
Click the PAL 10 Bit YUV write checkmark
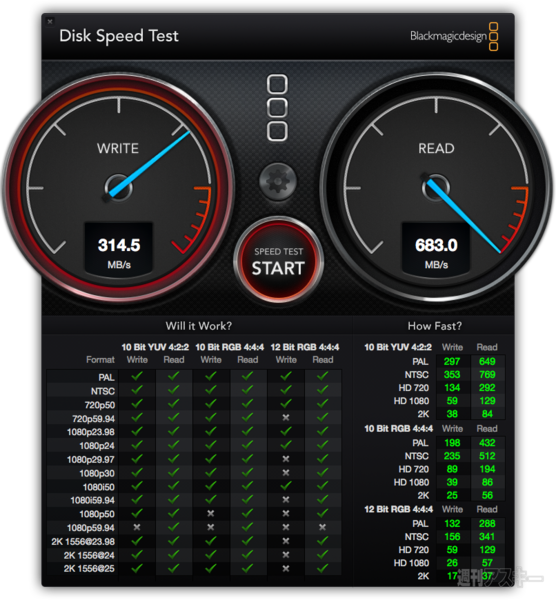(137, 377)
